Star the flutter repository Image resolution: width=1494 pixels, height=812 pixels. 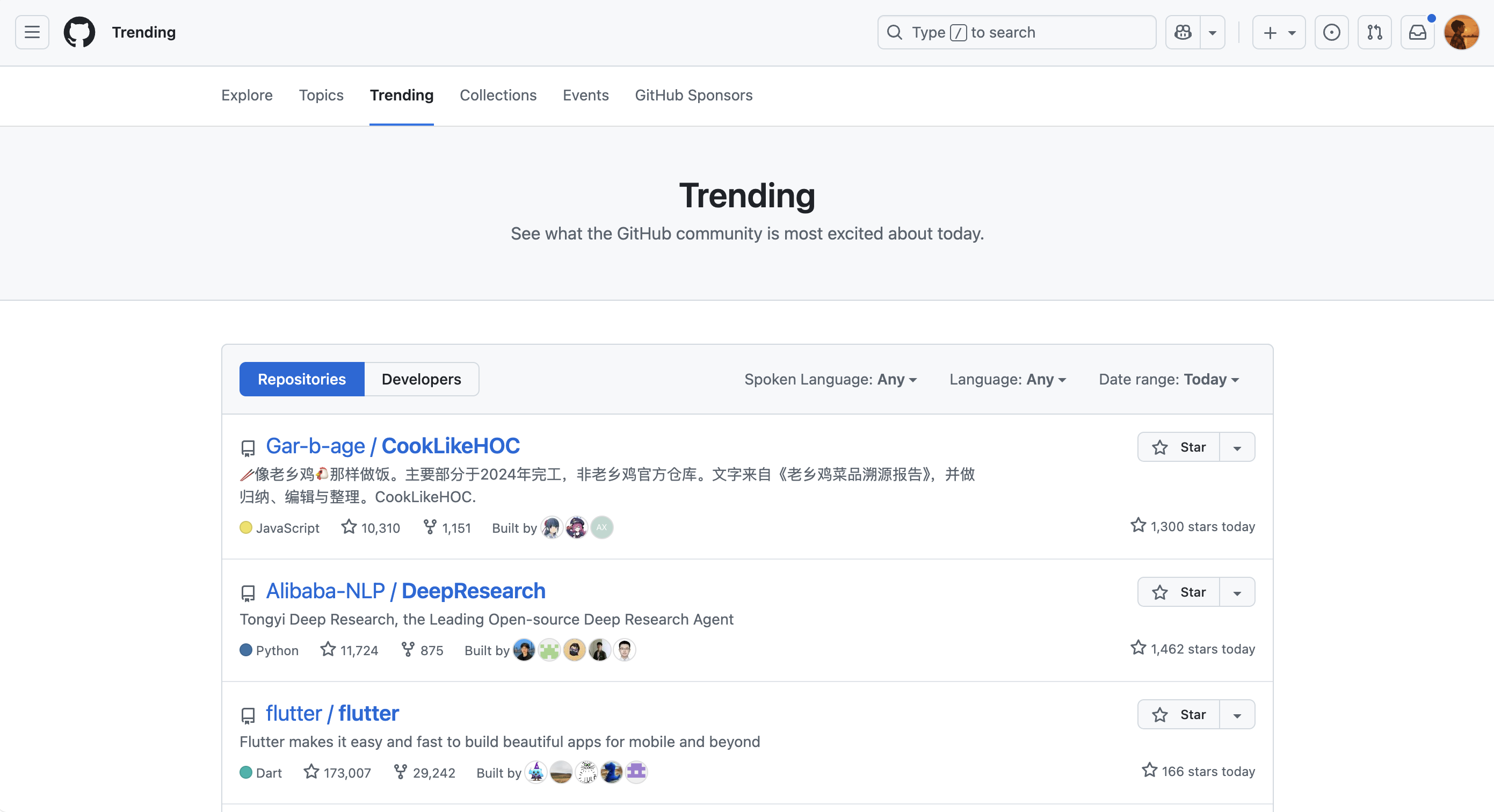point(1179,715)
